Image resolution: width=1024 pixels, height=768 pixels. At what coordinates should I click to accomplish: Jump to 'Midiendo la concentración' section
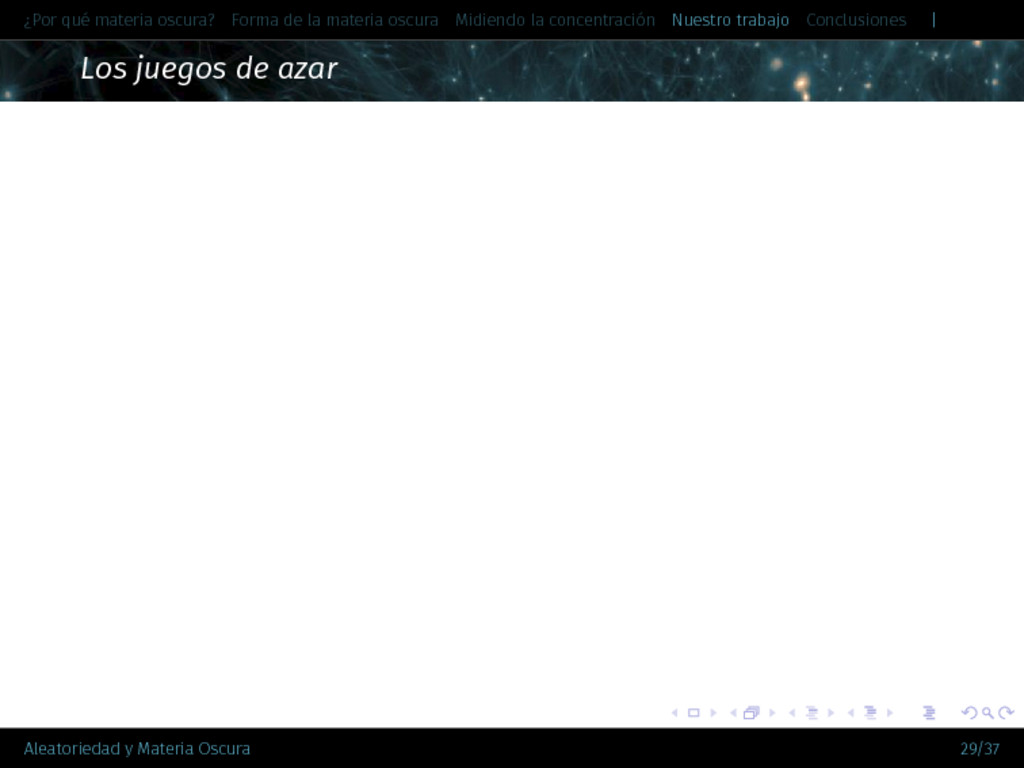pos(555,20)
